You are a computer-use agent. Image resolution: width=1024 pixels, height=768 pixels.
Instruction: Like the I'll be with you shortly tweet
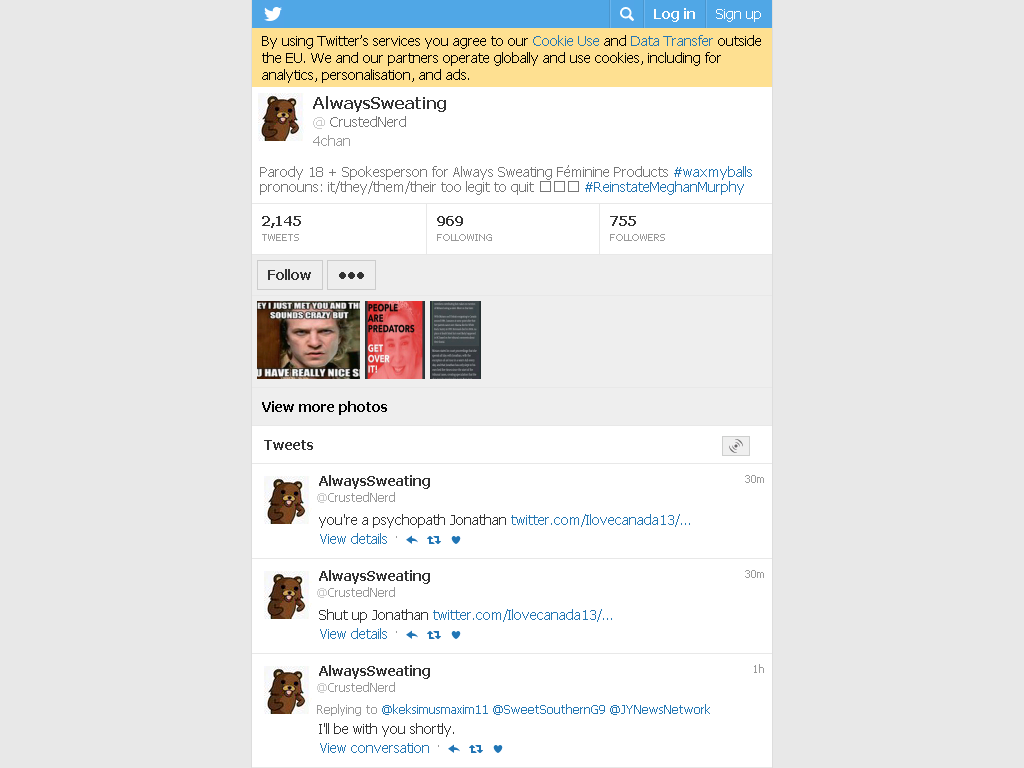point(498,749)
